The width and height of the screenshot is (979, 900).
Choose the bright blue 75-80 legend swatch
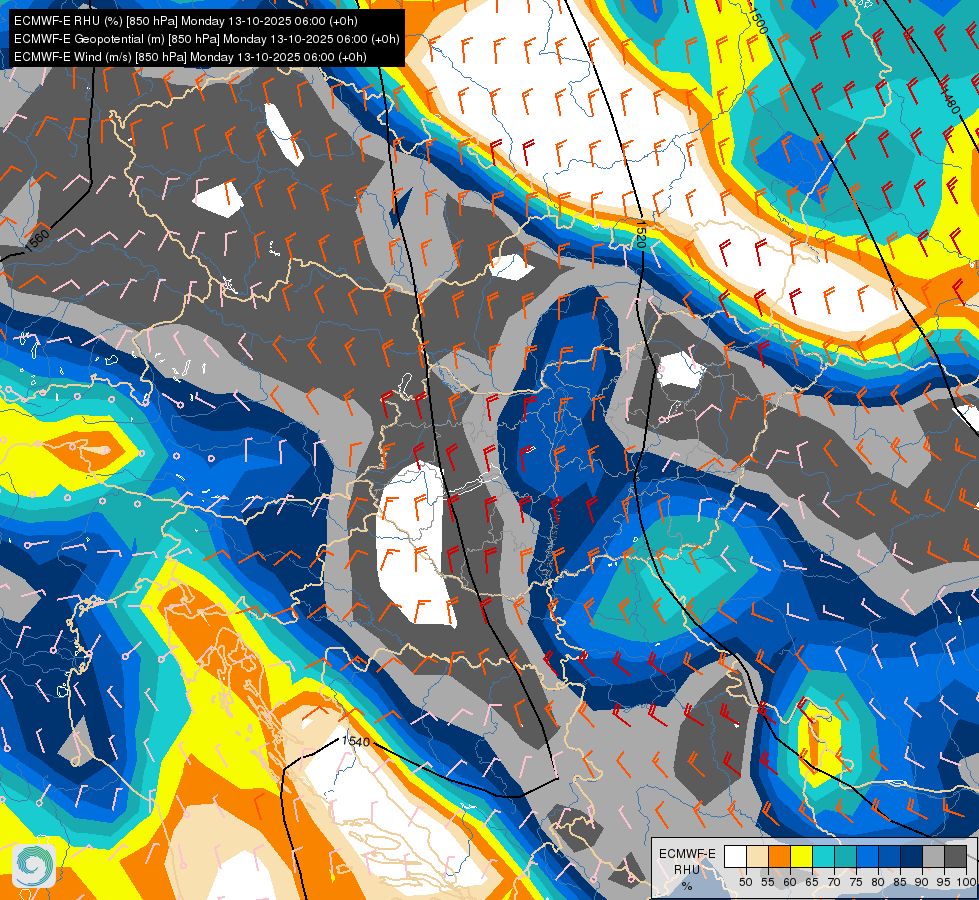[x=868, y=856]
